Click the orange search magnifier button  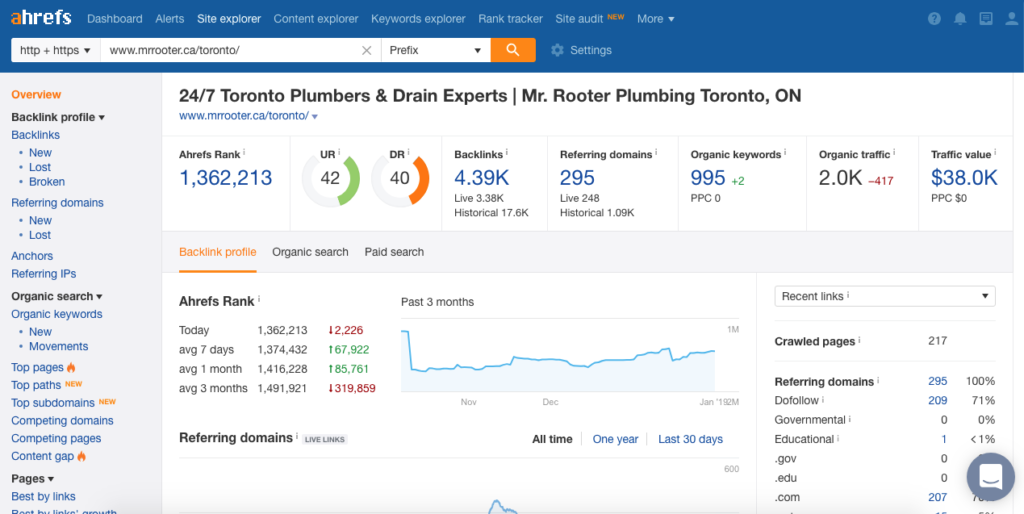pyautogui.click(x=513, y=50)
